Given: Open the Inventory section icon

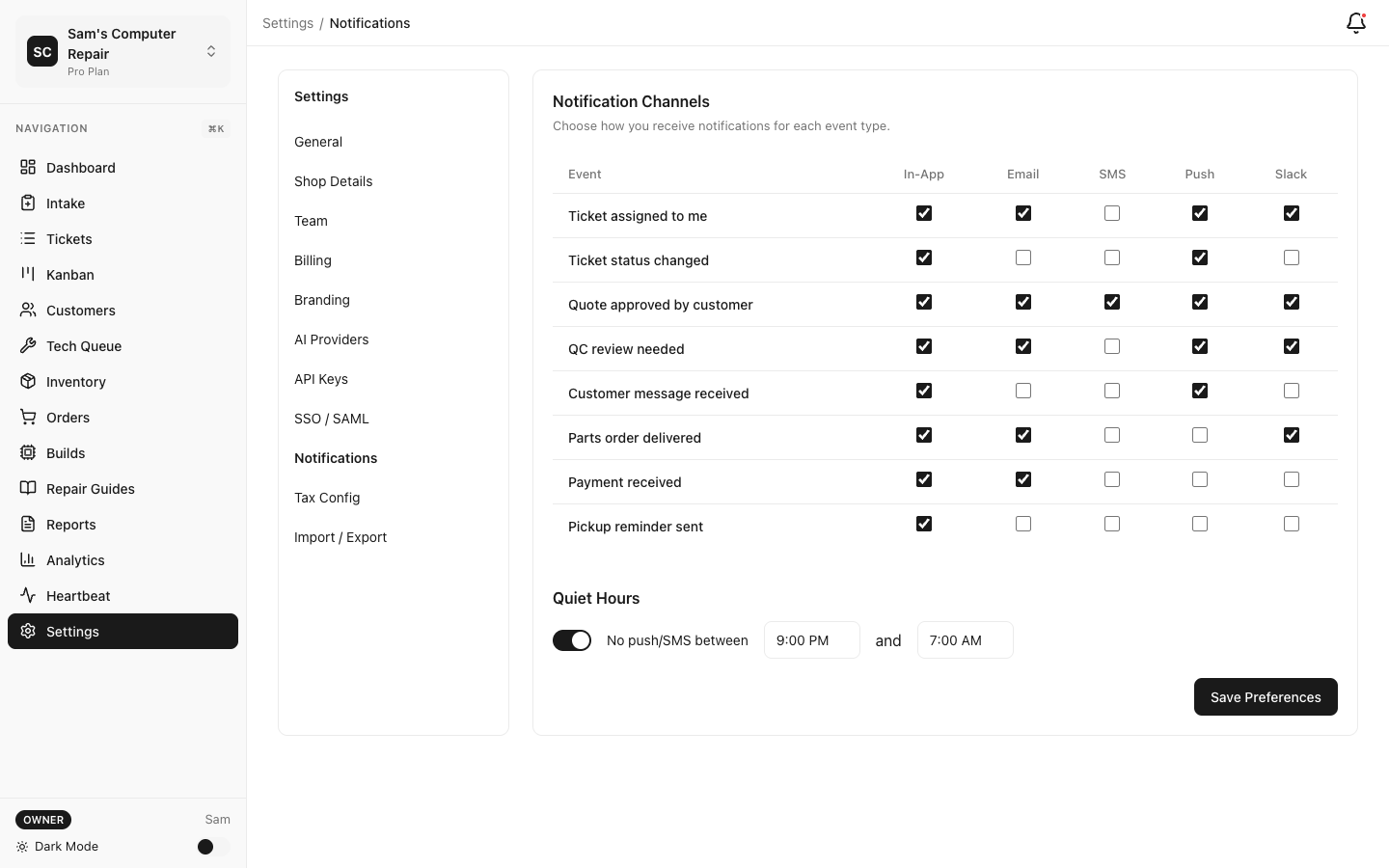Looking at the screenshot, I should (29, 381).
